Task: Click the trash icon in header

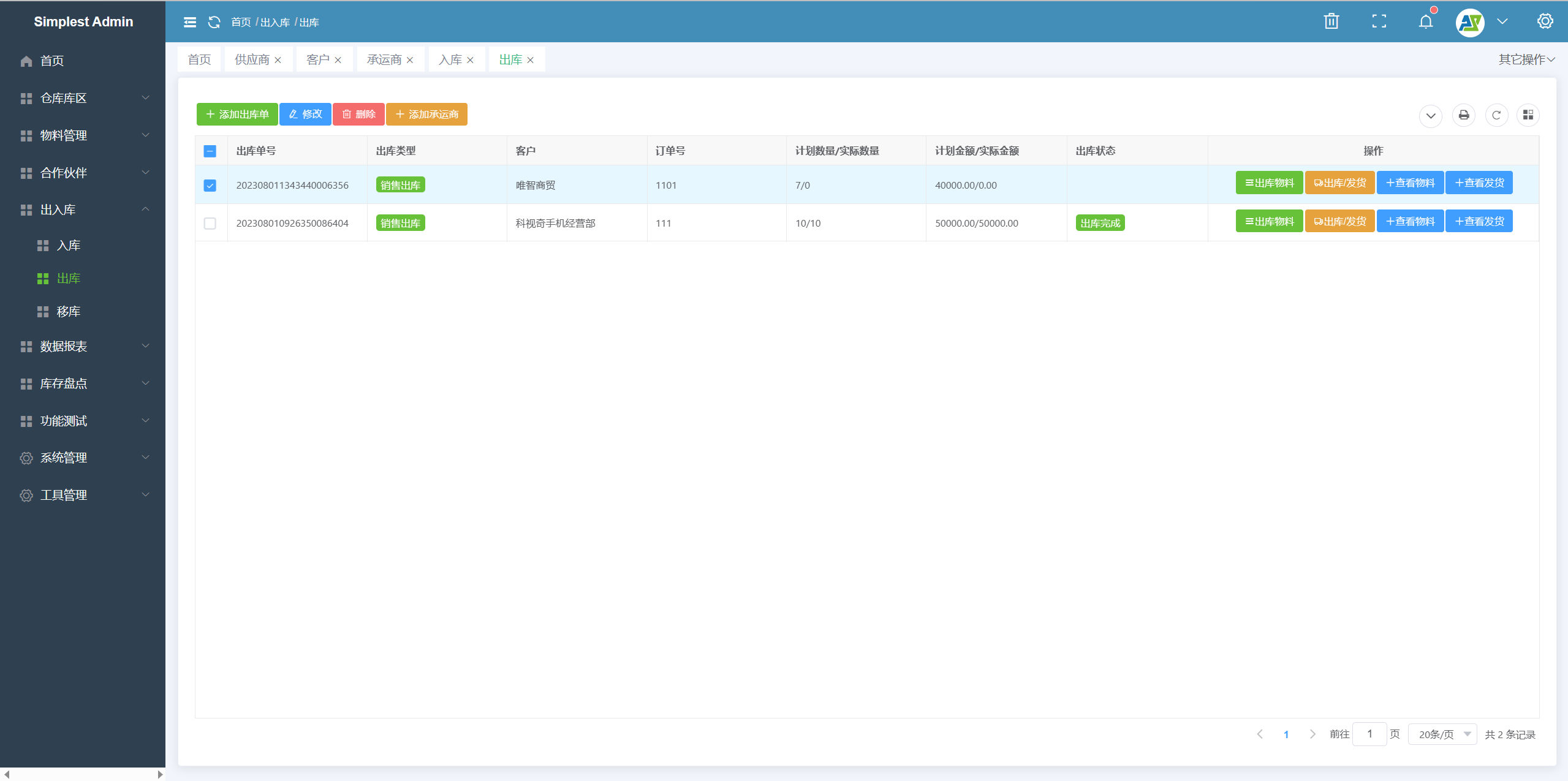Action: tap(1331, 21)
